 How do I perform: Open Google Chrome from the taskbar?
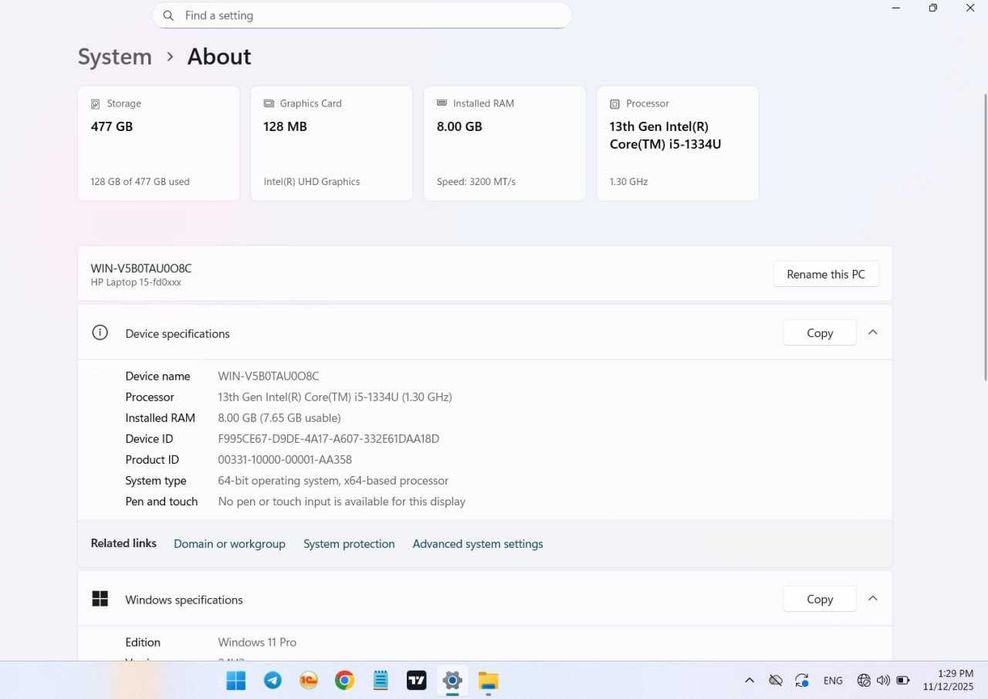pyautogui.click(x=344, y=681)
